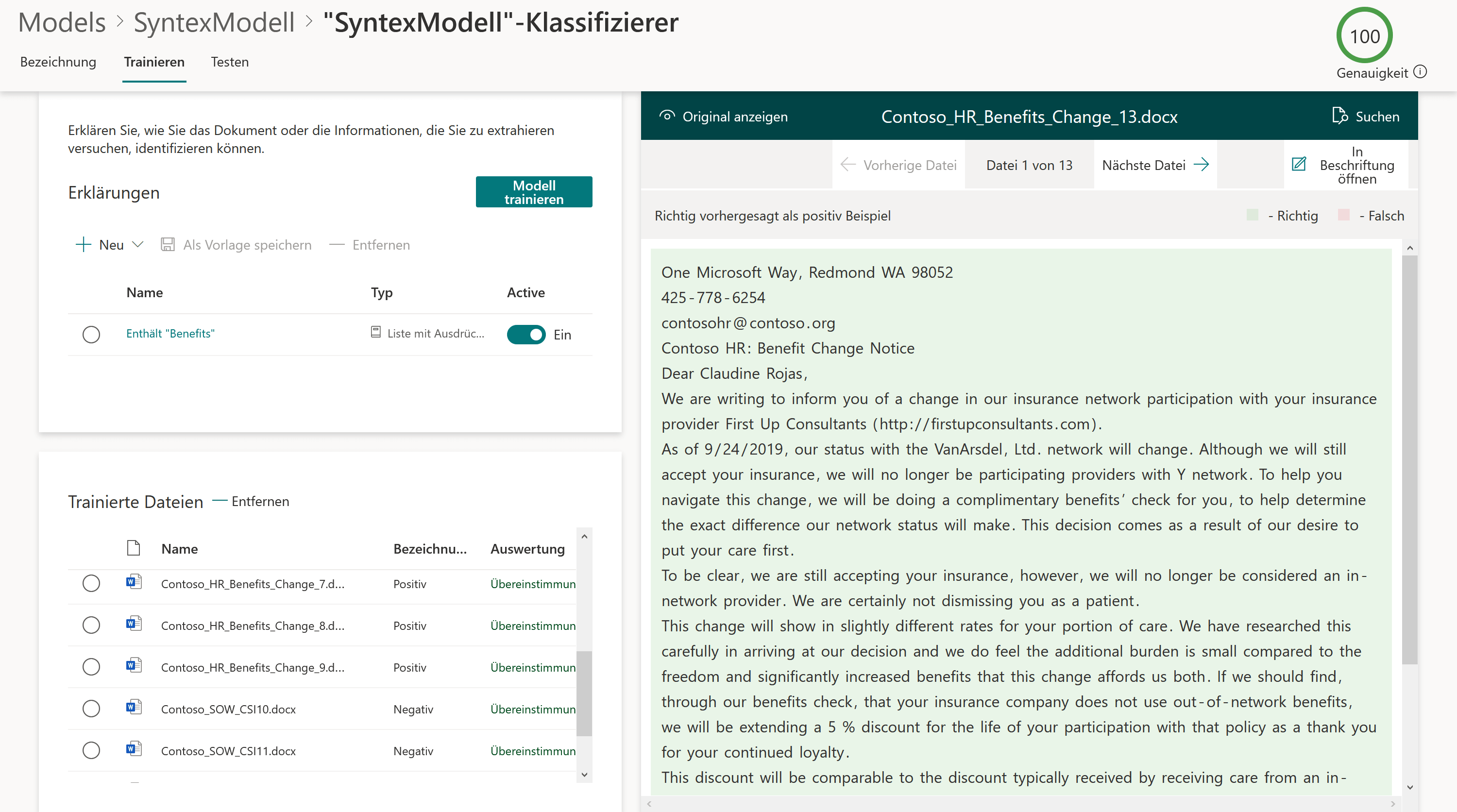This screenshot has width=1457, height=812.
Task: Click the In Beschriftung öffnen edit icon
Action: [1299, 164]
